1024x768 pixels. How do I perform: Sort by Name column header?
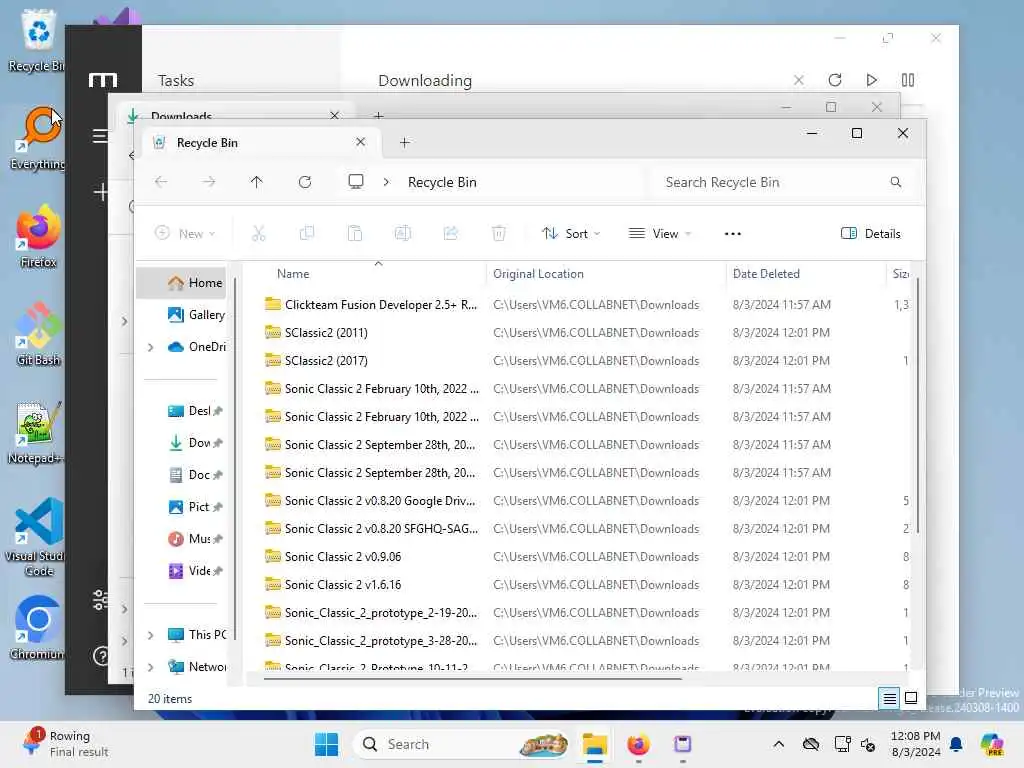pos(293,274)
